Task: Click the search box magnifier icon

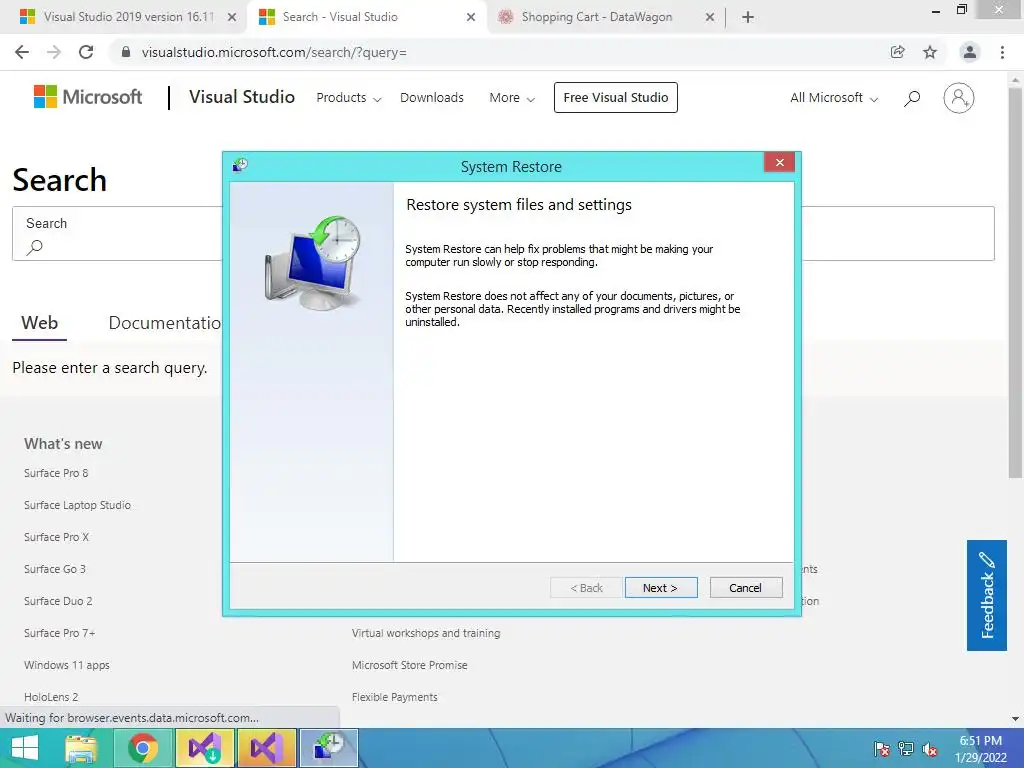Action: click(35, 247)
